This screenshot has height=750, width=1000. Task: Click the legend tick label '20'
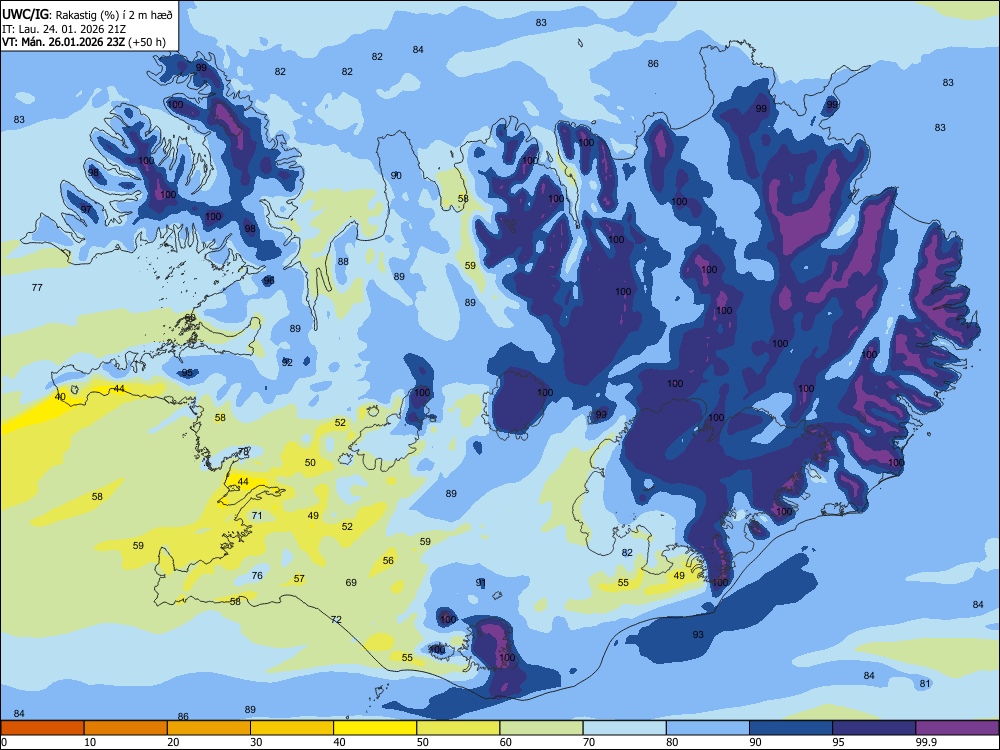[173, 742]
